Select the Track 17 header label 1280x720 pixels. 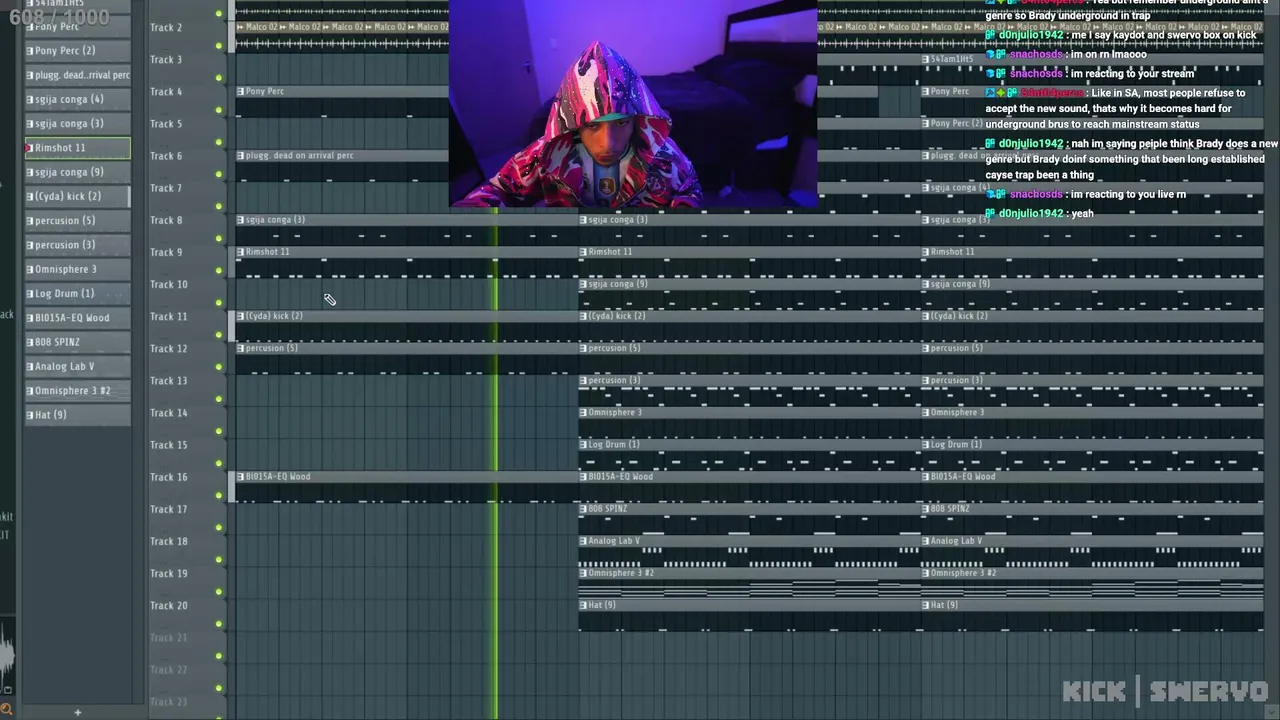coord(168,509)
